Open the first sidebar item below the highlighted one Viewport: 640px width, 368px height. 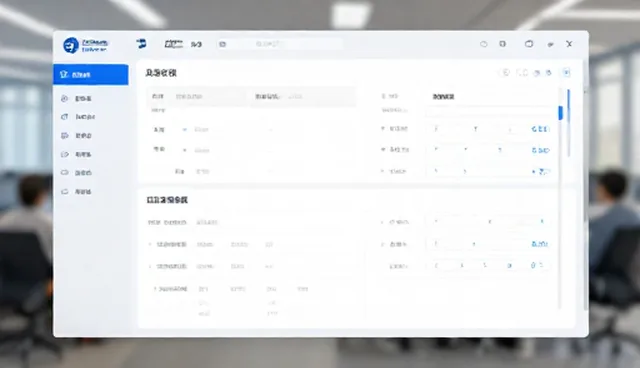click(x=77, y=99)
